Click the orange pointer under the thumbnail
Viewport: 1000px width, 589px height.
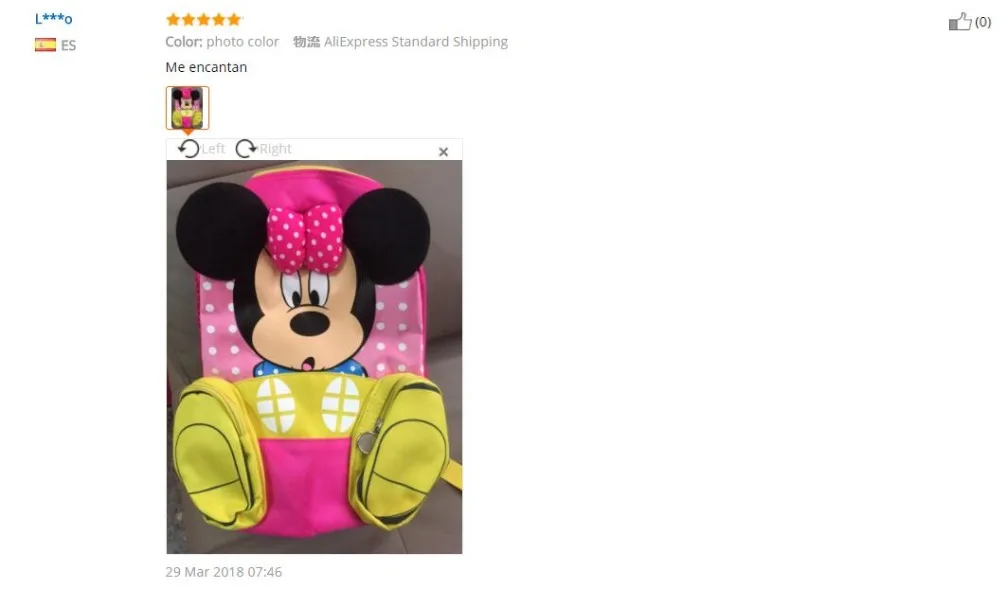coord(188,132)
